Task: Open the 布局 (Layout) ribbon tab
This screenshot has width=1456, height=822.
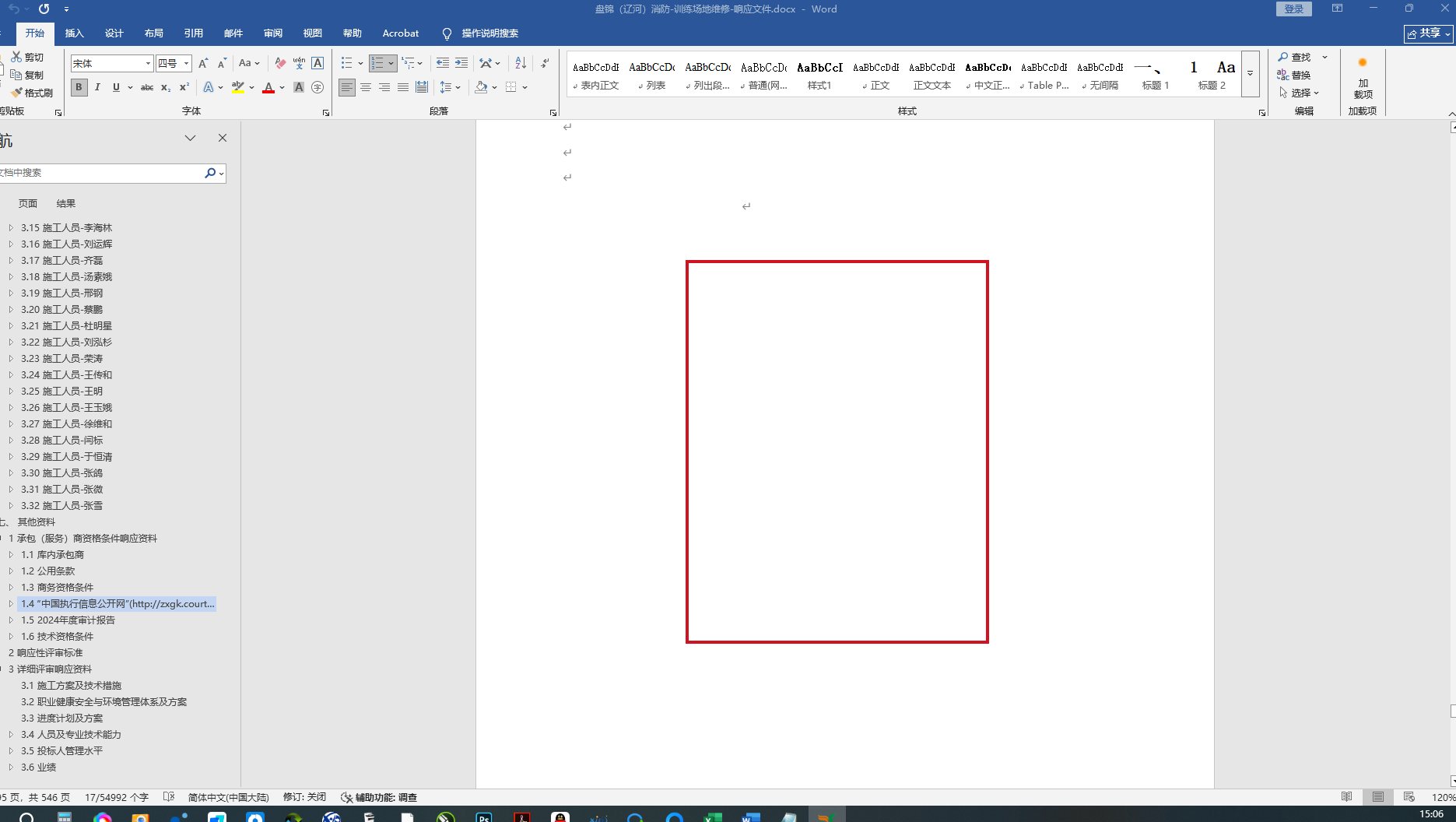Action: pos(154,33)
